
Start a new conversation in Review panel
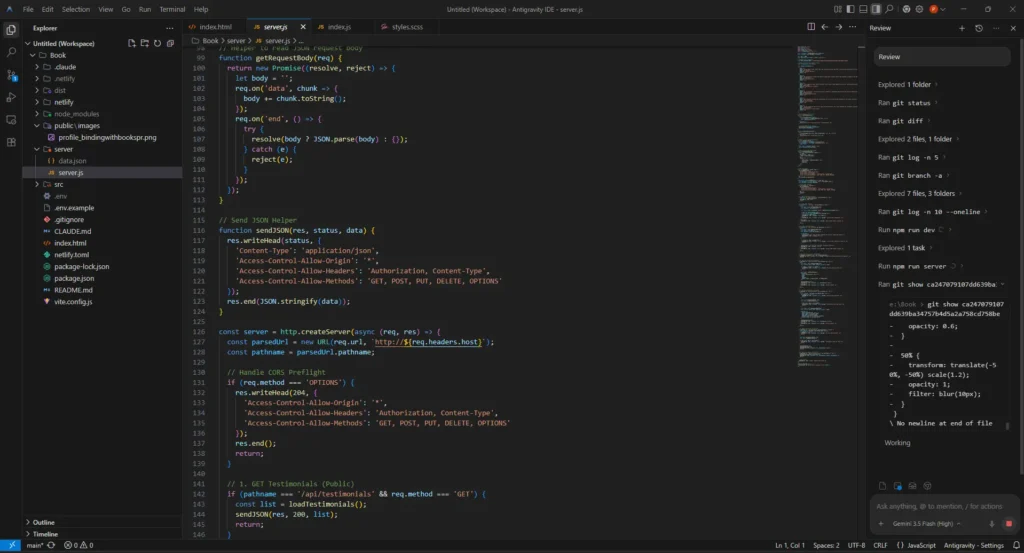tap(962, 28)
